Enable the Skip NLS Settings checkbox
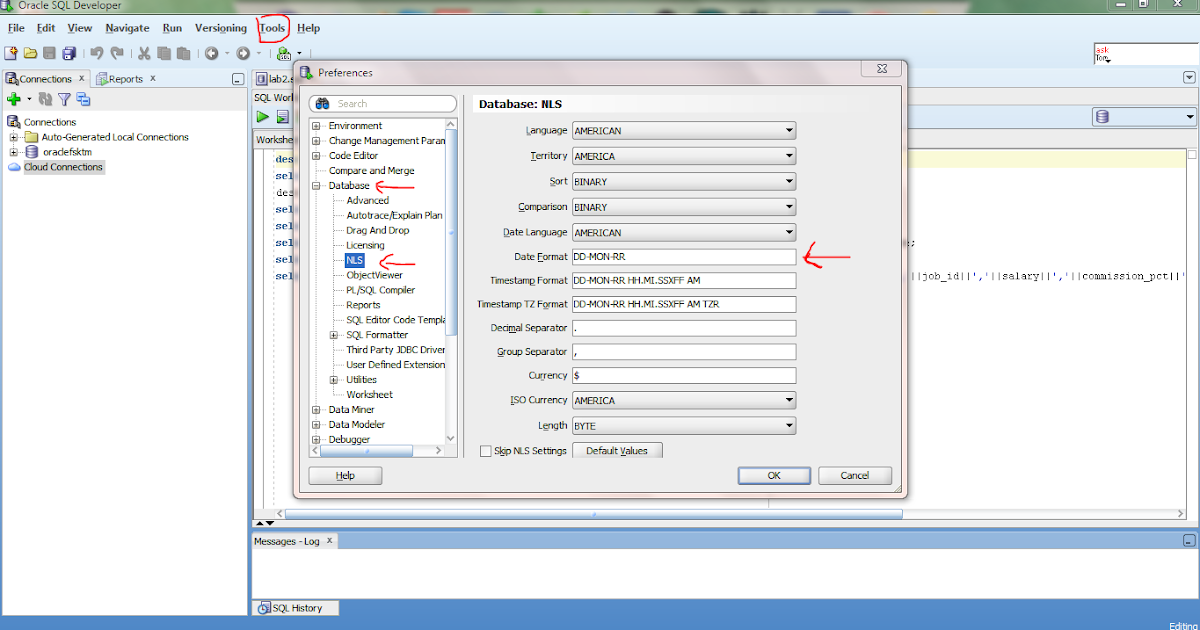The height and width of the screenshot is (630, 1200). pos(486,450)
